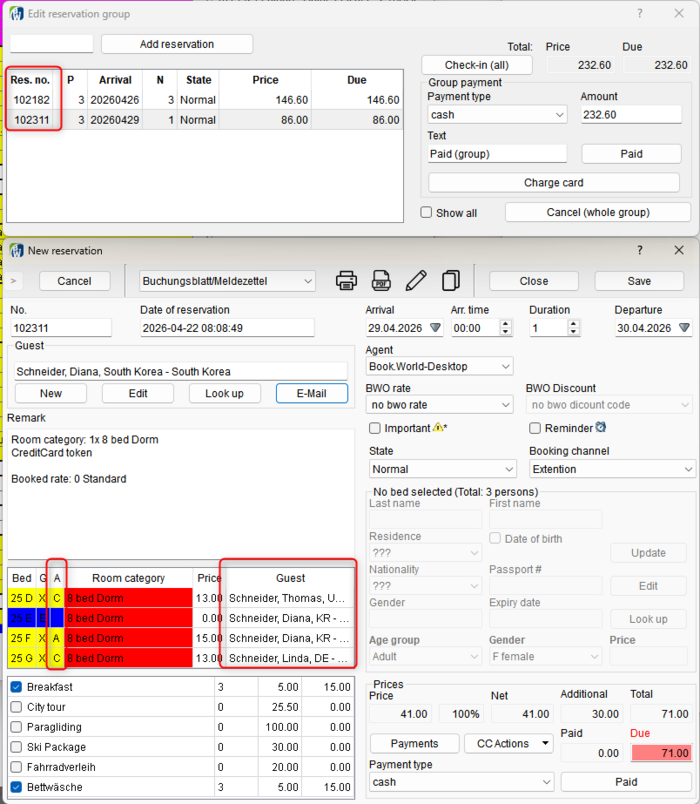Image resolution: width=700 pixels, height=804 pixels.
Task: Click the small arrow expander beside Cancel
Action: coord(14,281)
